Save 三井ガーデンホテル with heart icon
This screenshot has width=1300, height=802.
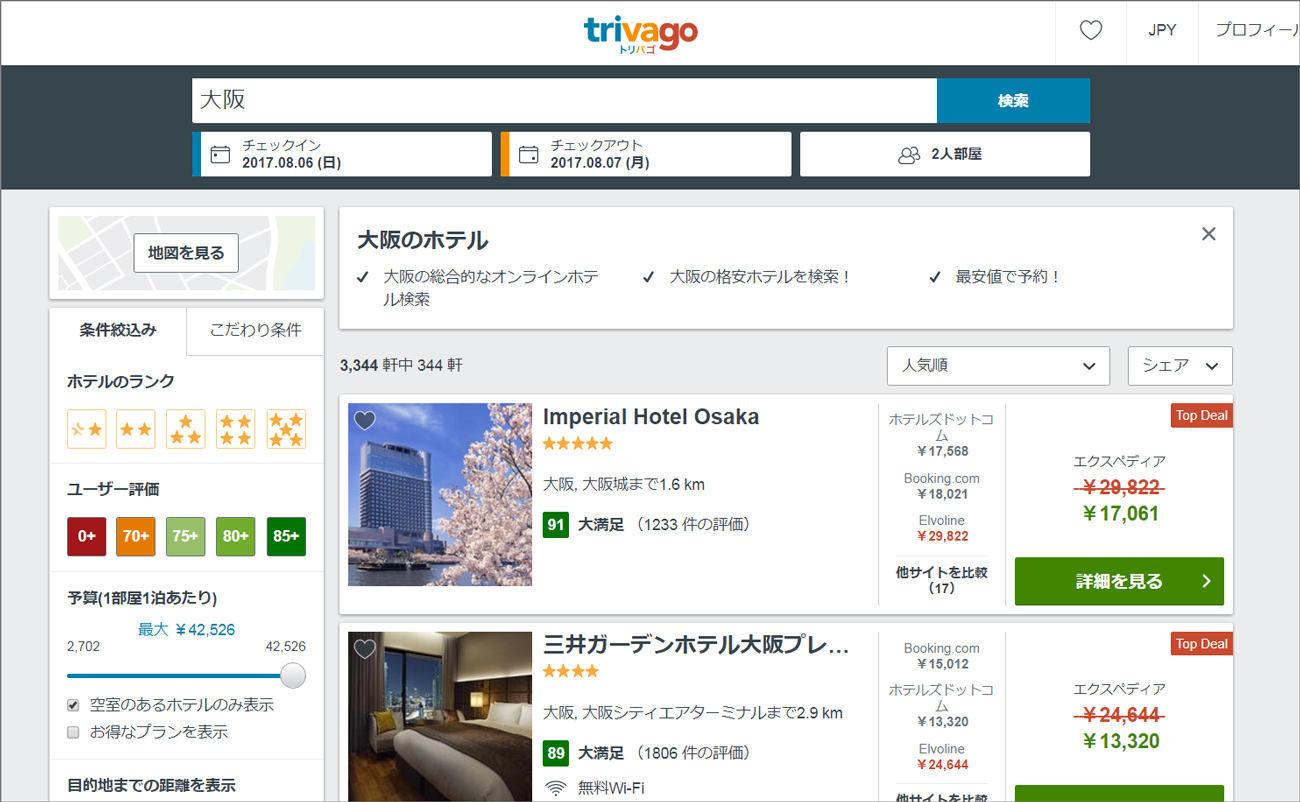click(365, 650)
